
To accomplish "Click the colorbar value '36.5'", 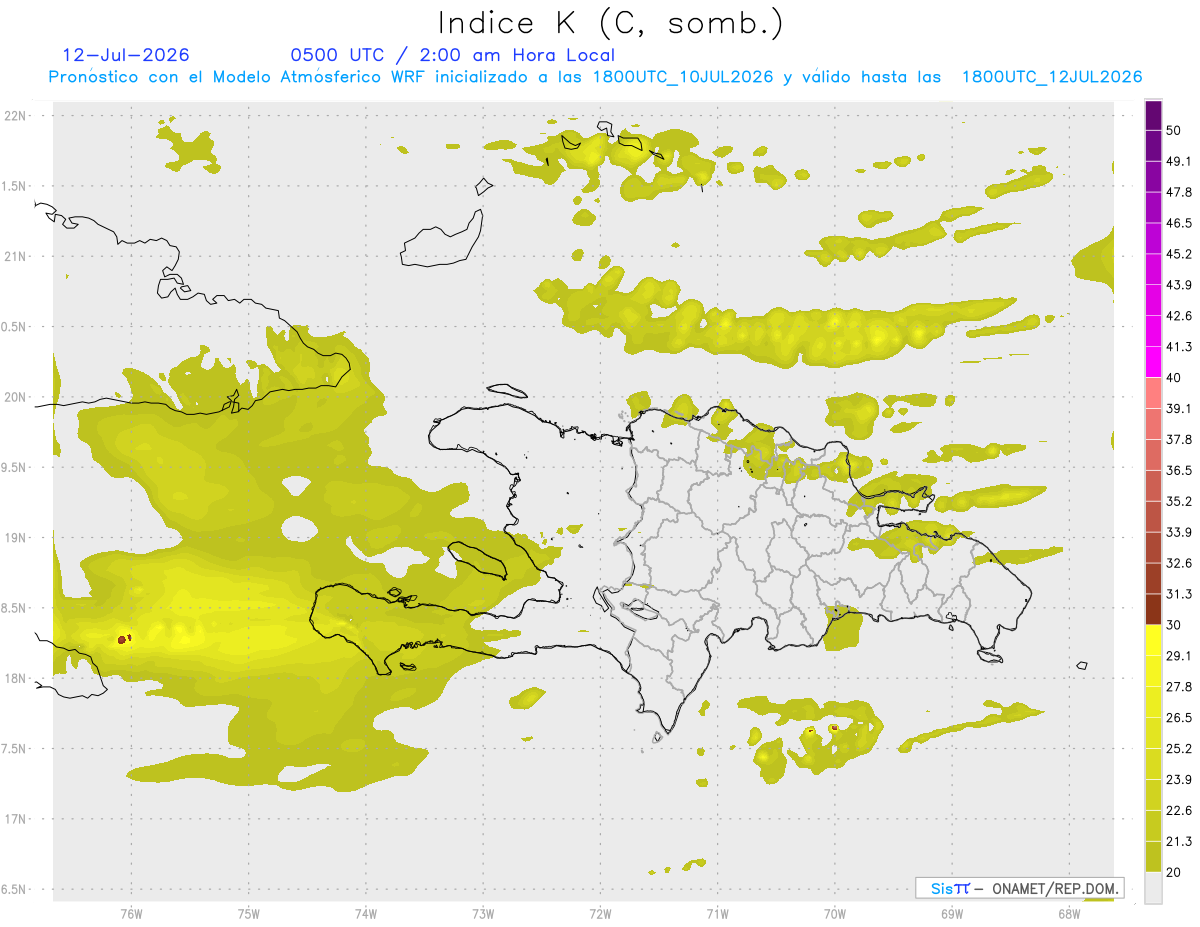I will [1179, 470].
